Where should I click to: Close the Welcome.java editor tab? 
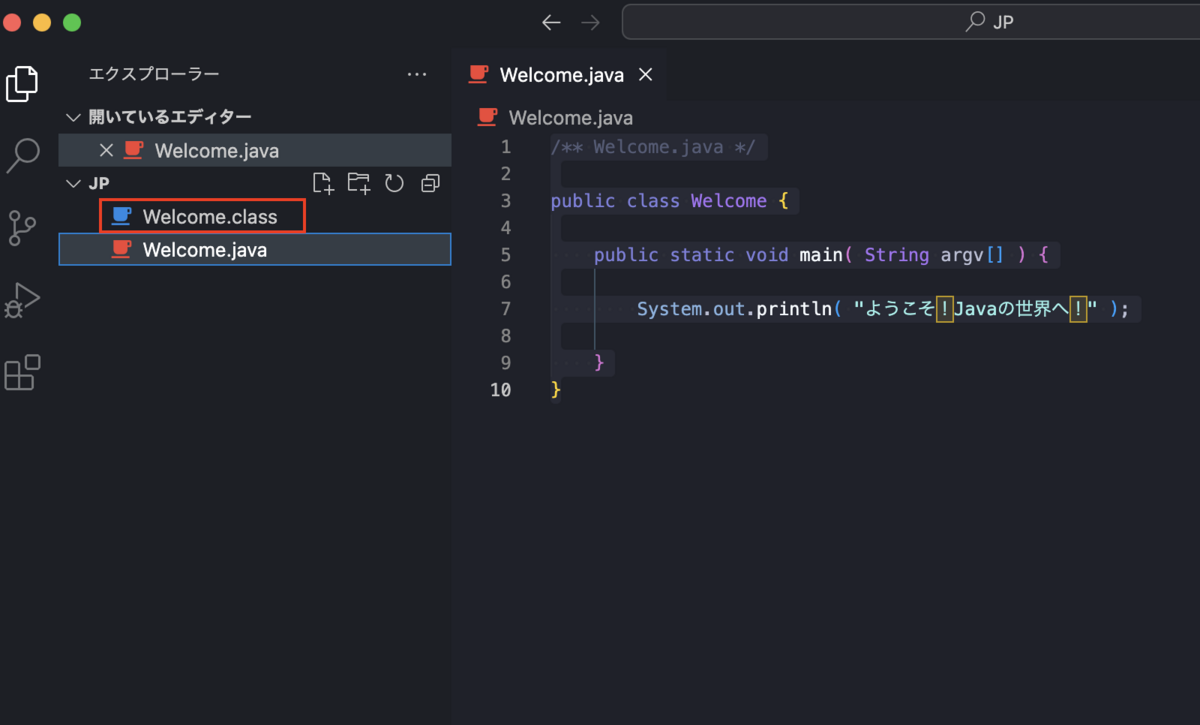[645, 74]
